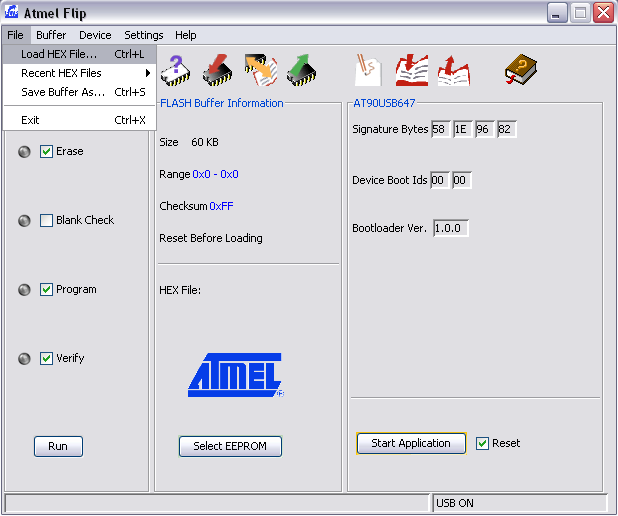Click the first Device Boot Ids field
The width and height of the screenshot is (618, 516).
tap(440, 181)
